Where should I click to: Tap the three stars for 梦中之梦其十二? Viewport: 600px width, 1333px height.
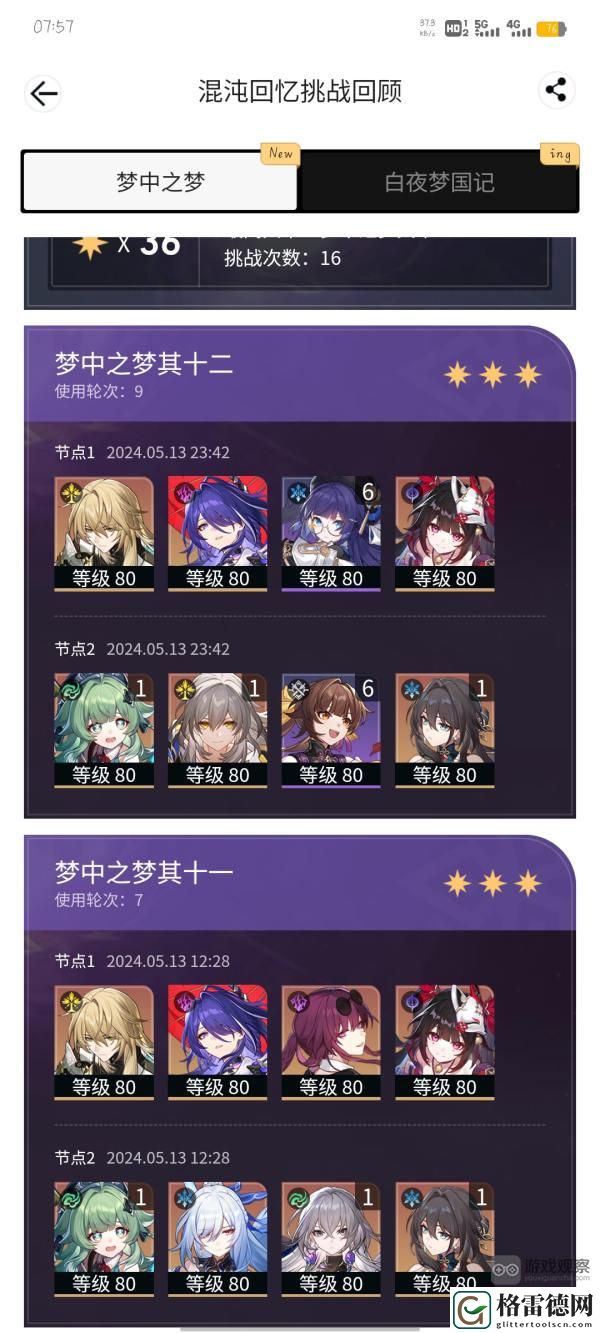point(493,374)
